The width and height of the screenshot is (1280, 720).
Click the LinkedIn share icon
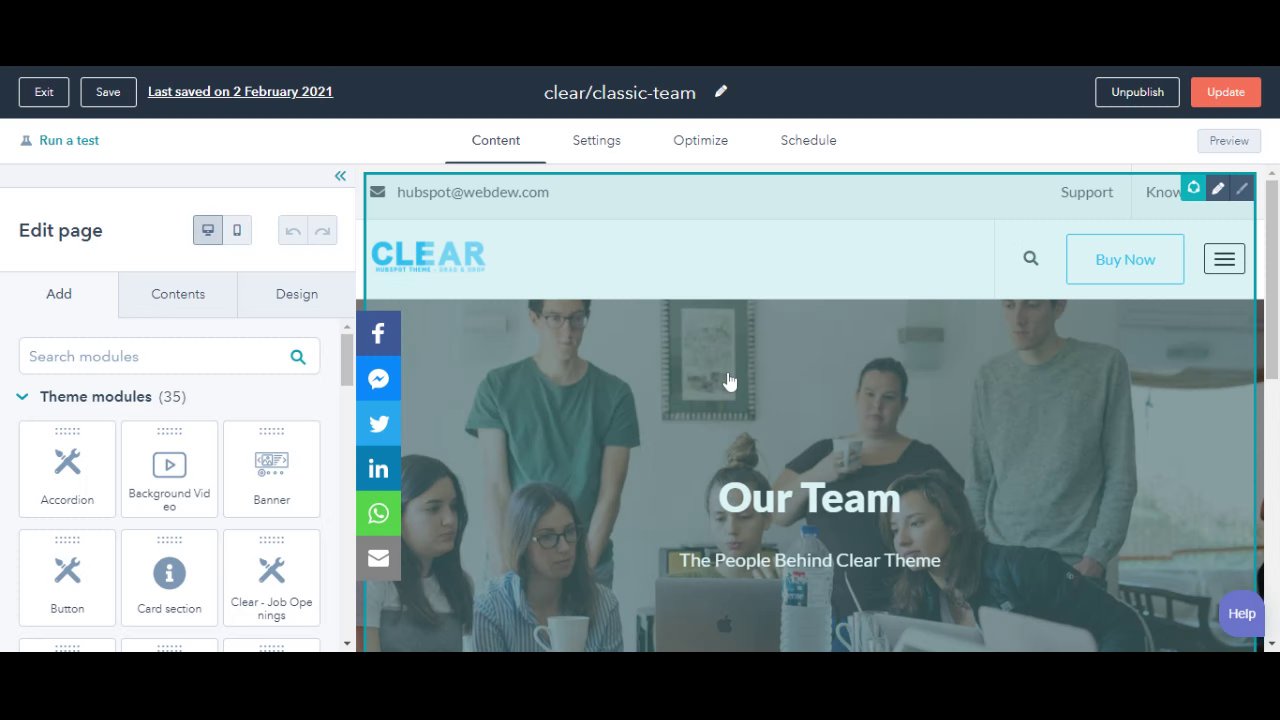coord(378,469)
